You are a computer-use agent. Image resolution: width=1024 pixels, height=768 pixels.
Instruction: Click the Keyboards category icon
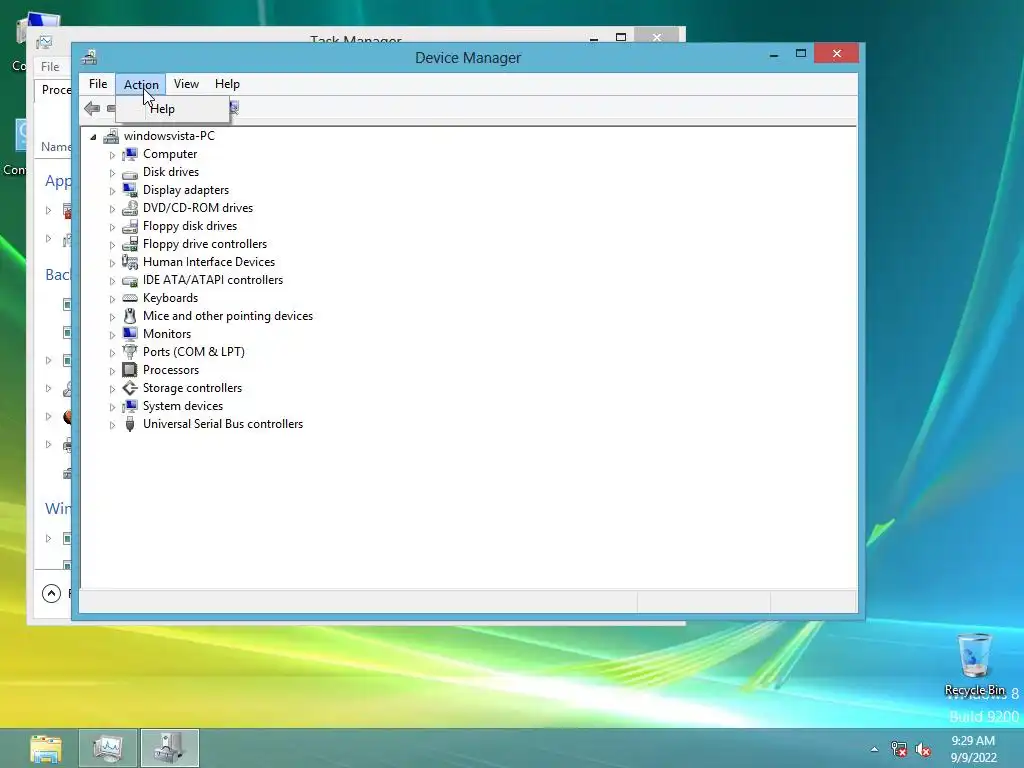130,298
